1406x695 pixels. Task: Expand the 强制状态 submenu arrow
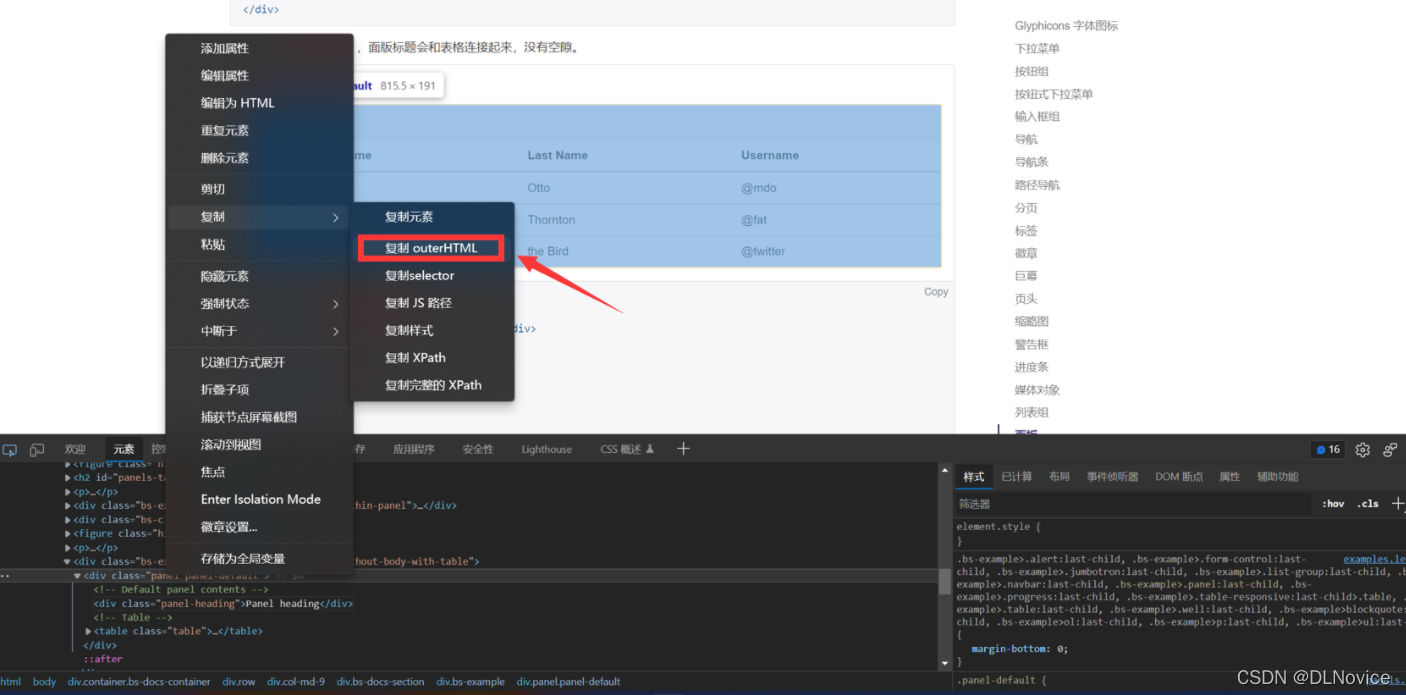point(335,304)
